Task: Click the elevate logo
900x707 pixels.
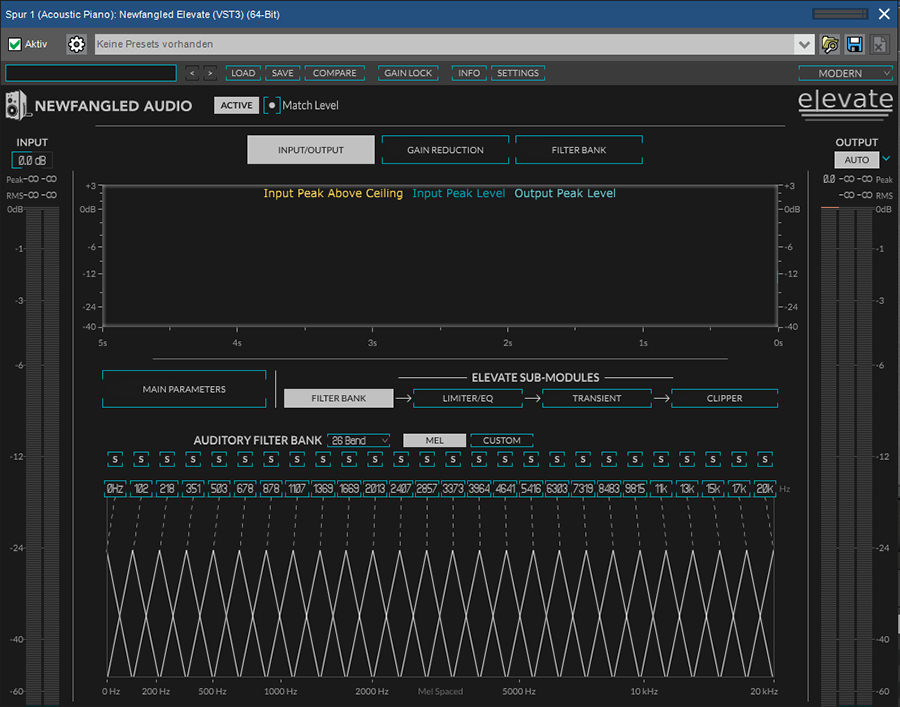Action: (845, 103)
